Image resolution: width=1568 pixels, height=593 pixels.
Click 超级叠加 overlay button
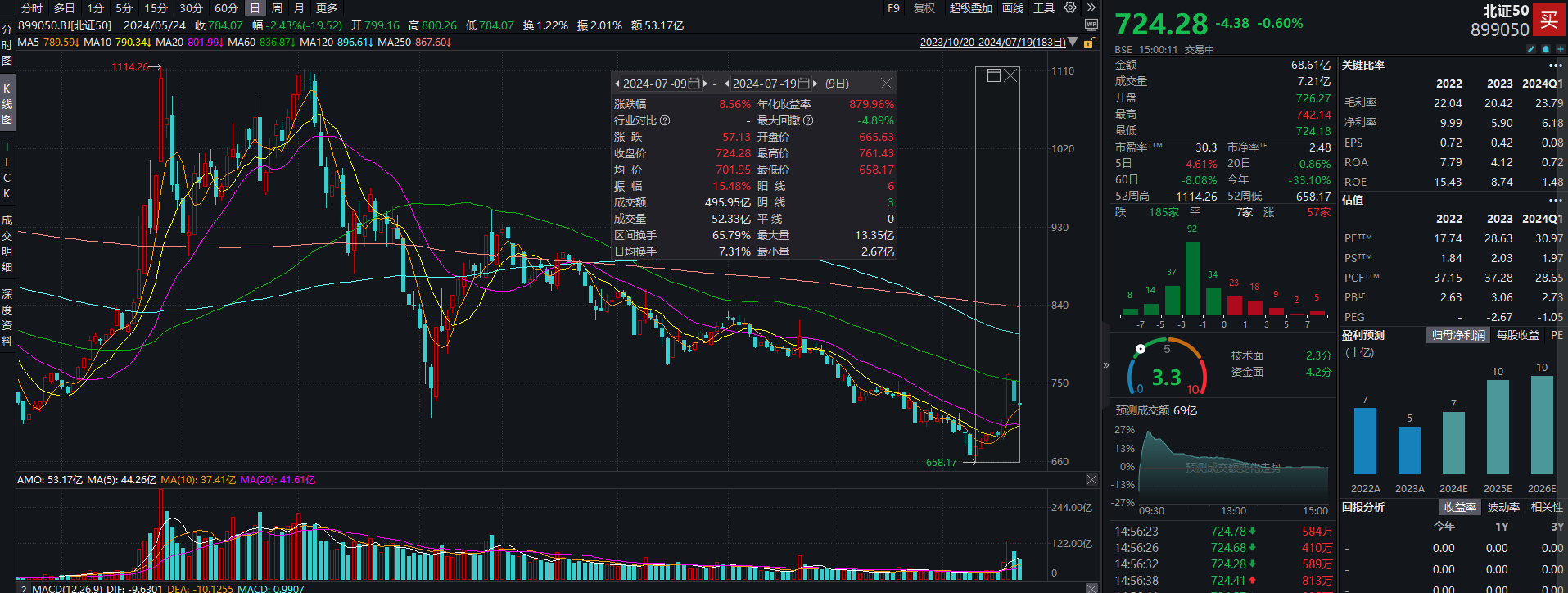click(970, 8)
